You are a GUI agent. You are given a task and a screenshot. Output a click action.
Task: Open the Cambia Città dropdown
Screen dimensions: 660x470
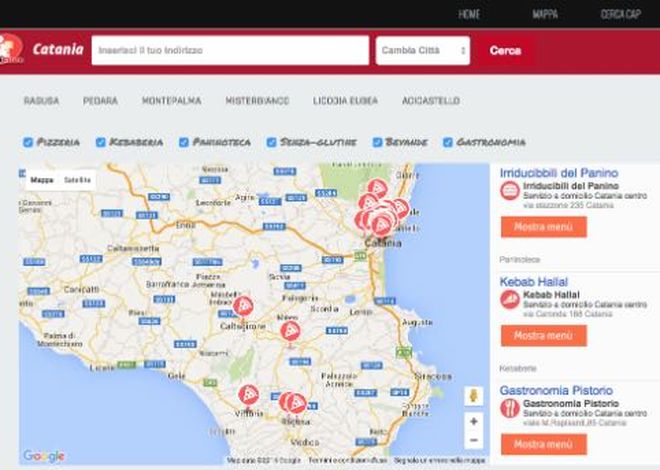[423, 50]
